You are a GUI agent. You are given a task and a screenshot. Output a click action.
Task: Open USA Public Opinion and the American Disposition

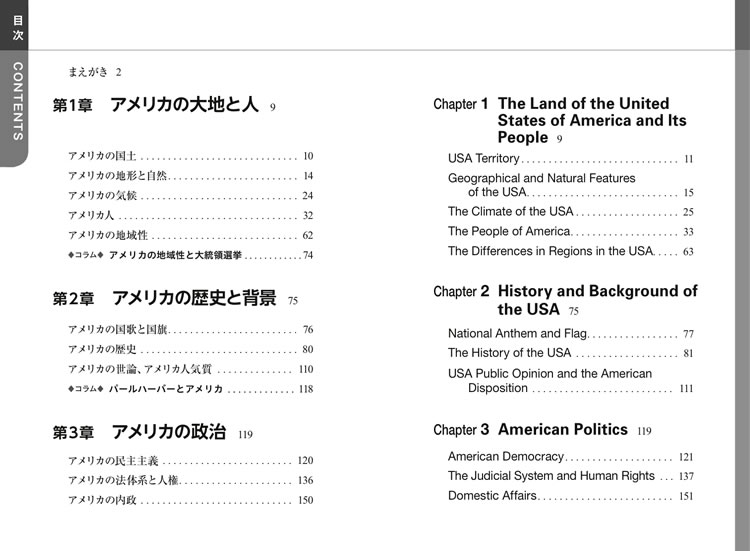571,381
